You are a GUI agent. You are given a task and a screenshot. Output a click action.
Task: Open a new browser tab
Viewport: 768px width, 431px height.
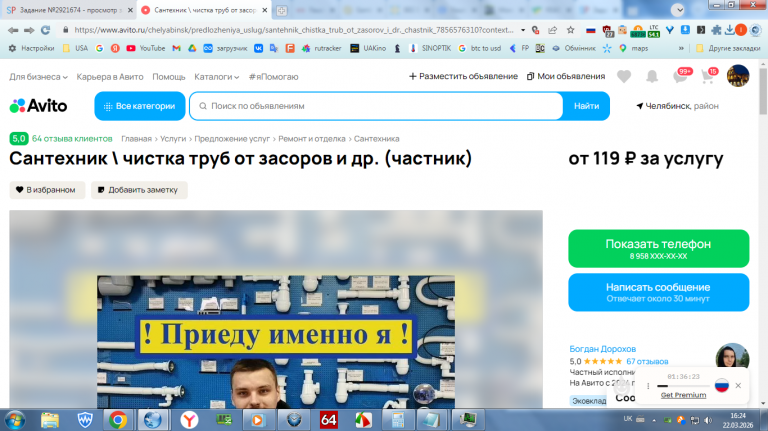tap(282, 10)
